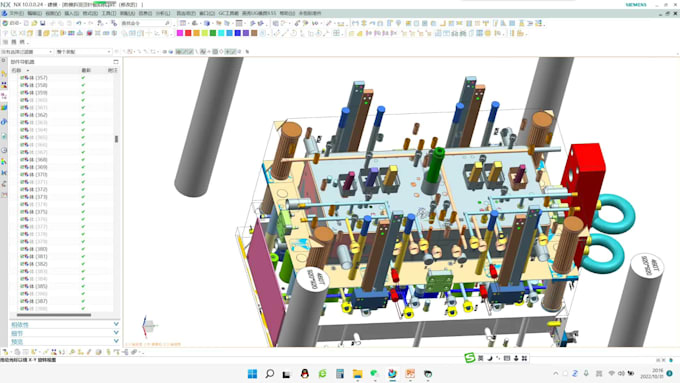680x383 pixels.
Task: Toggle green check for body (387)
Action: point(83,301)
